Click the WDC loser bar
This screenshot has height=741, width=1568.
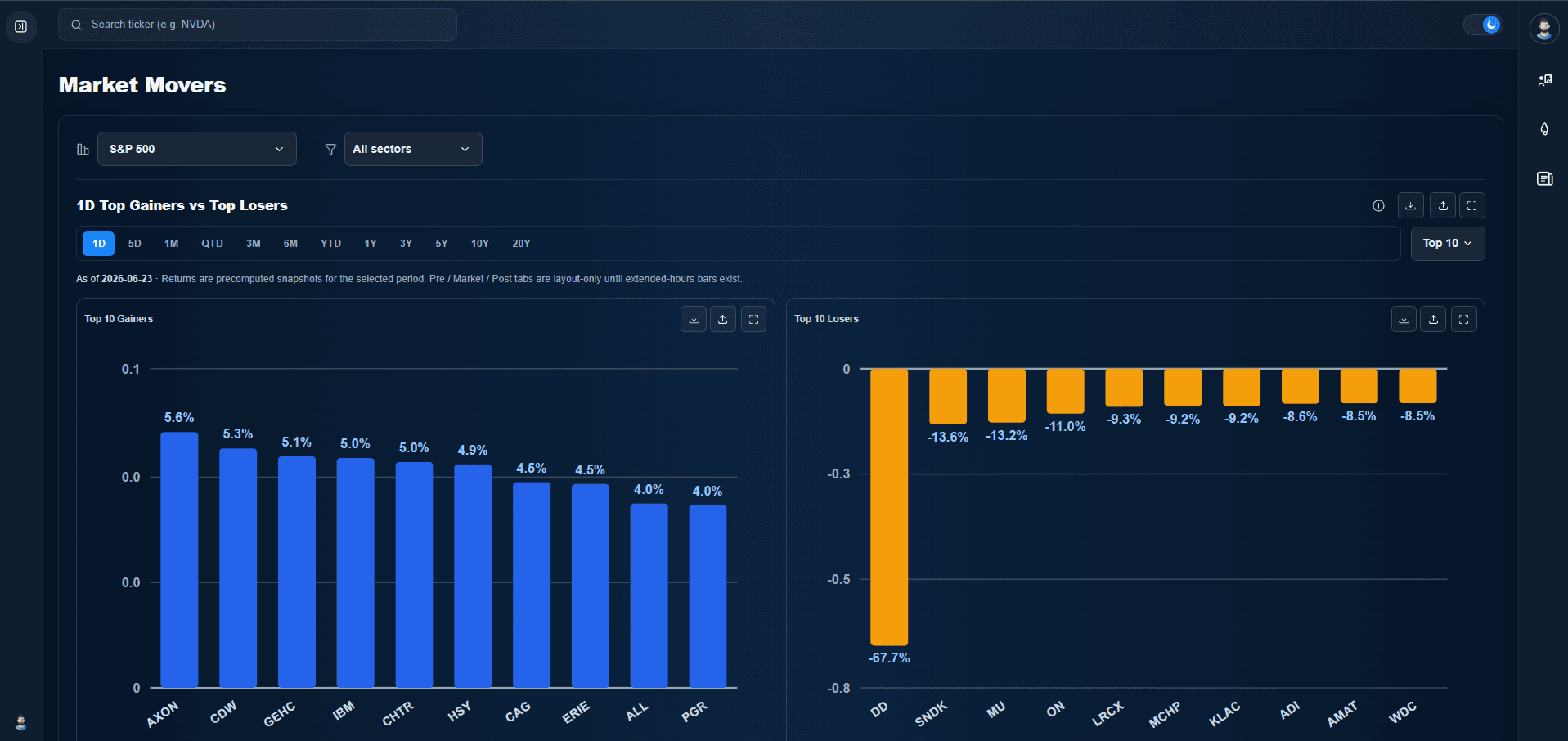point(1417,386)
